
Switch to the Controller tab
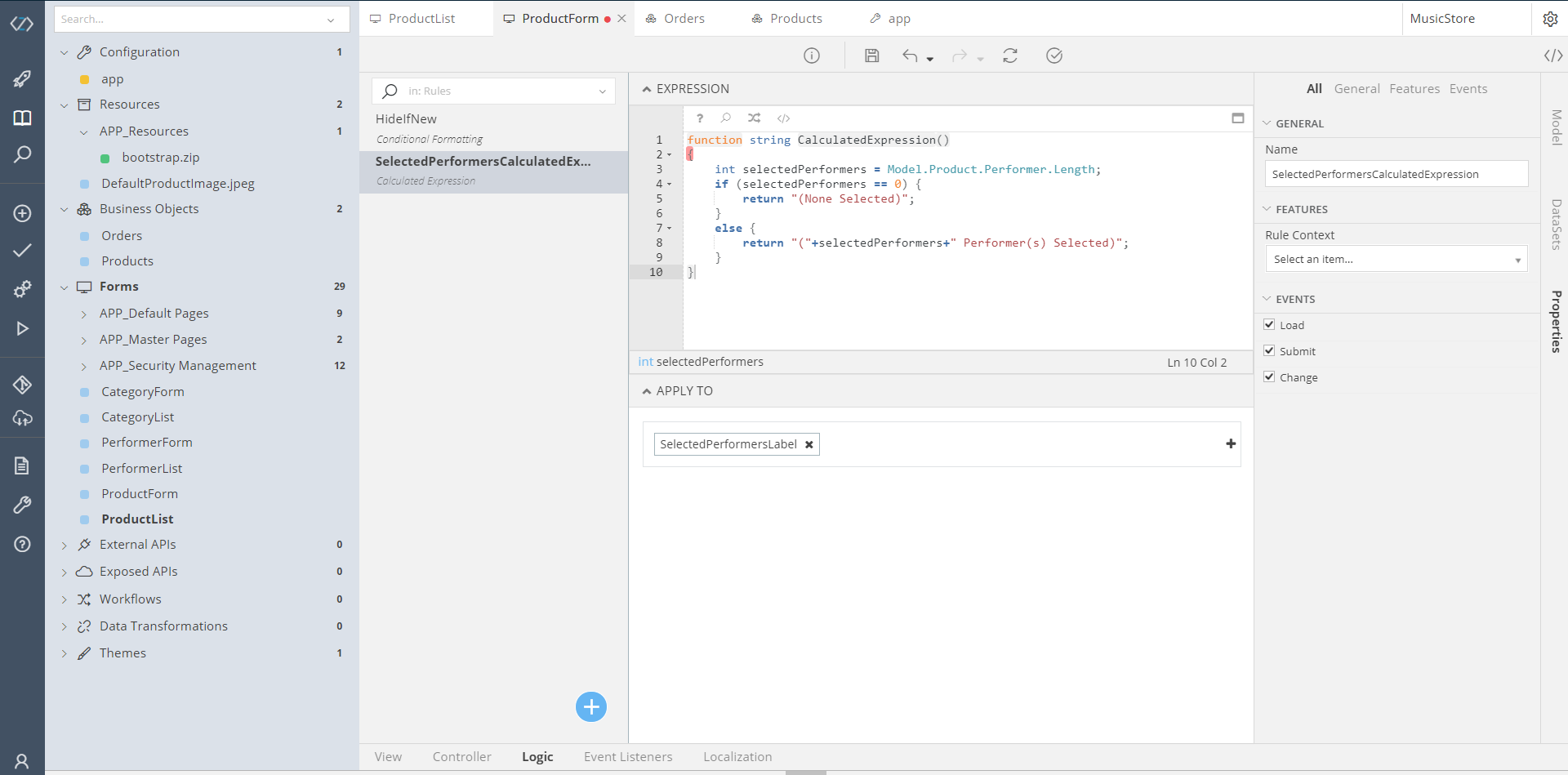click(461, 757)
